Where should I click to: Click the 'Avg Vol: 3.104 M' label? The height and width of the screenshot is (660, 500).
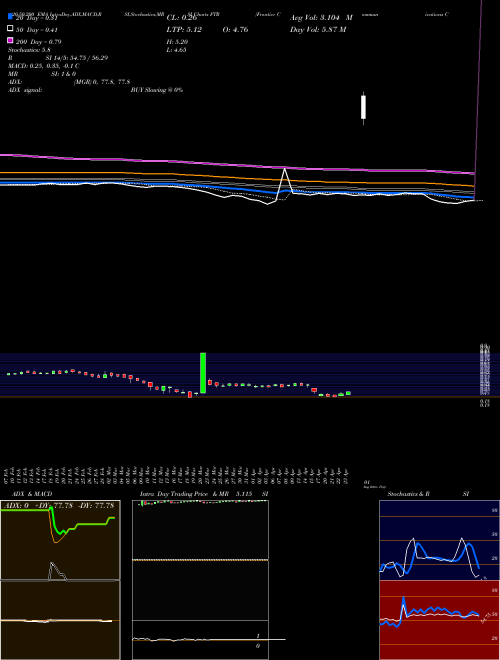[321, 18]
